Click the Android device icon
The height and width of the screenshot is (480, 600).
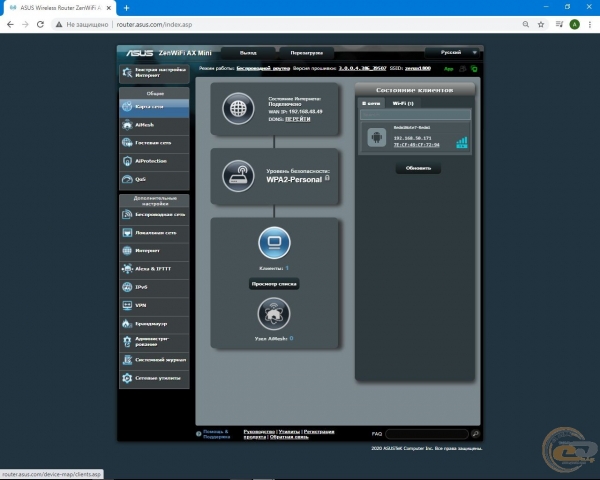[377, 137]
